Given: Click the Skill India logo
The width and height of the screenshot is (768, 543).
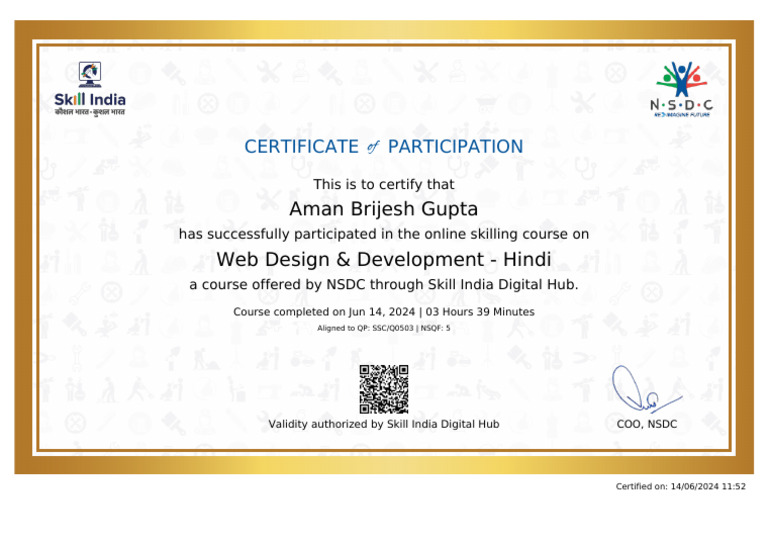Looking at the screenshot, I should pos(90,89).
